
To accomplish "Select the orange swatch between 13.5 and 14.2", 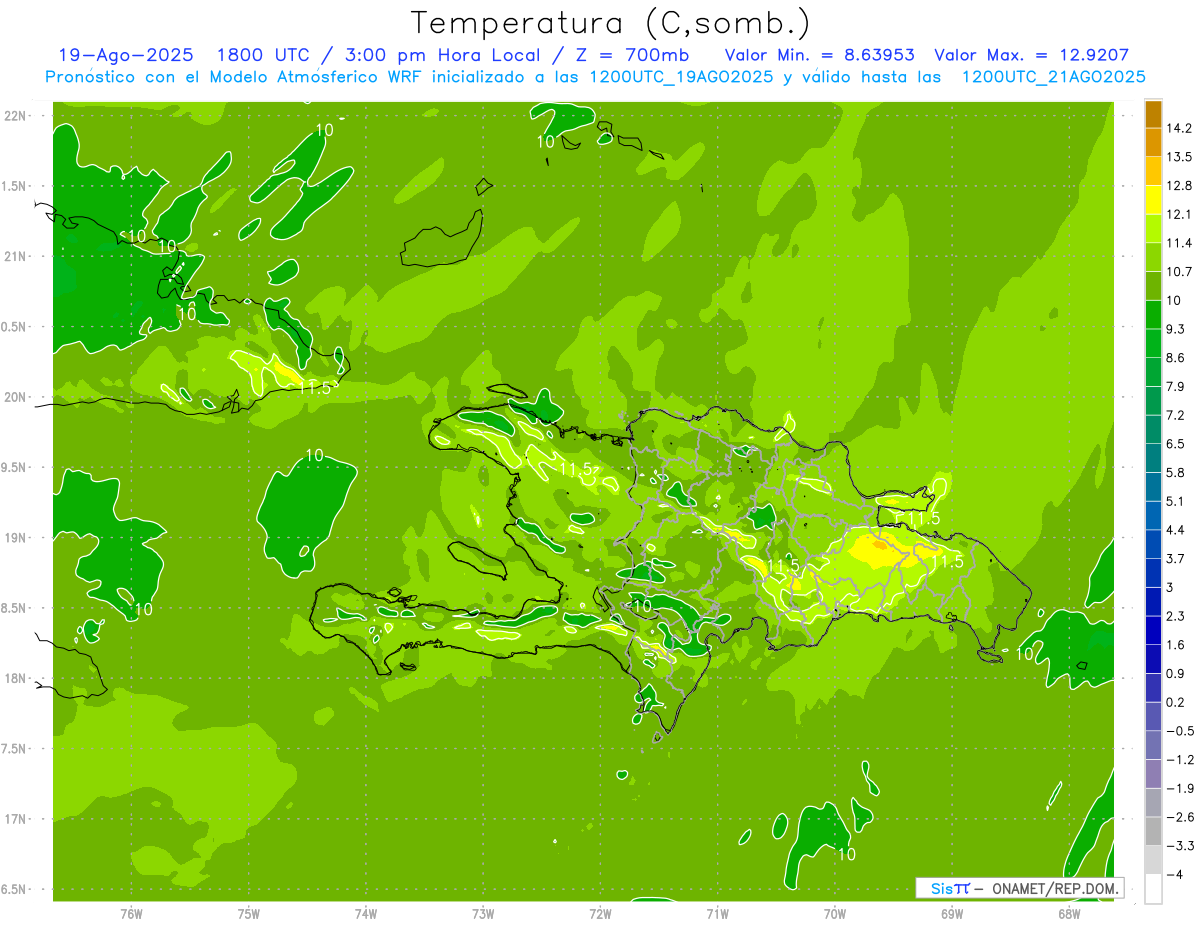I will 1153,142.
